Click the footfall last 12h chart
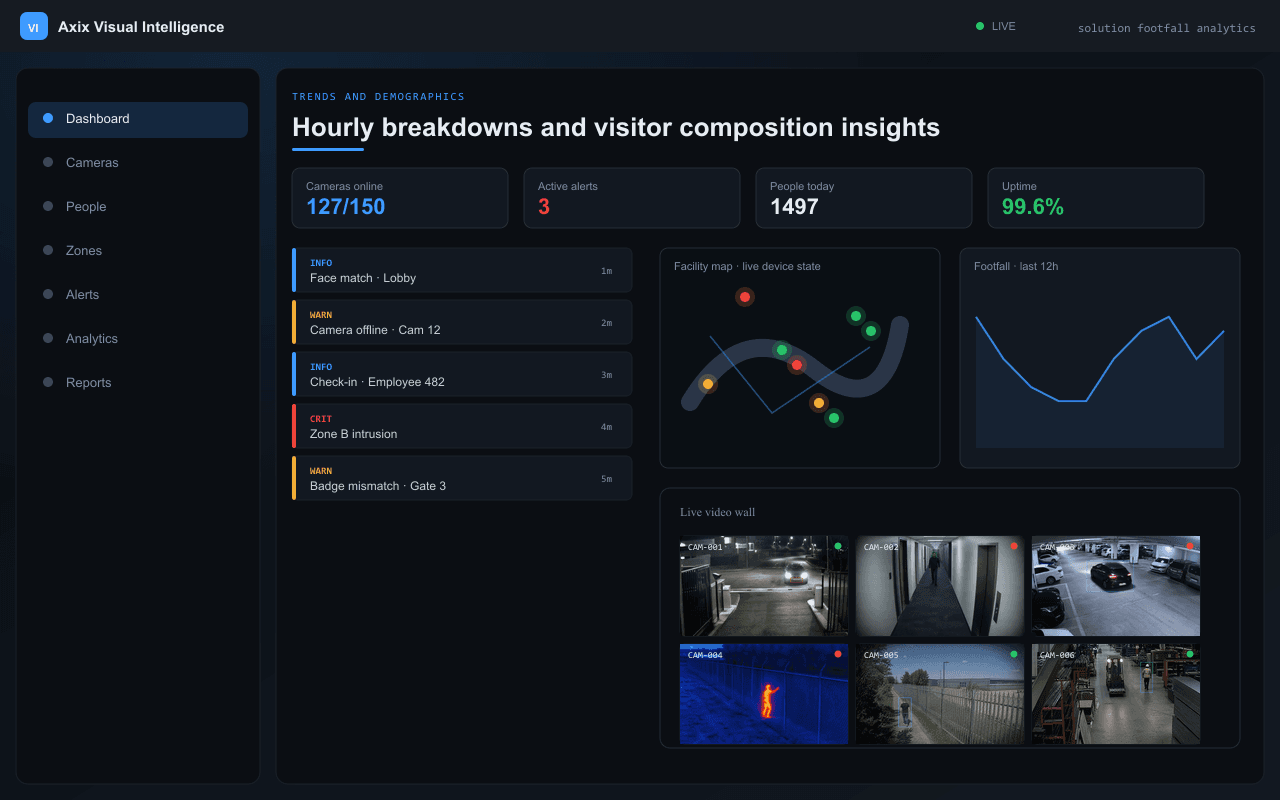This screenshot has height=800, width=1280. [x=1100, y=358]
